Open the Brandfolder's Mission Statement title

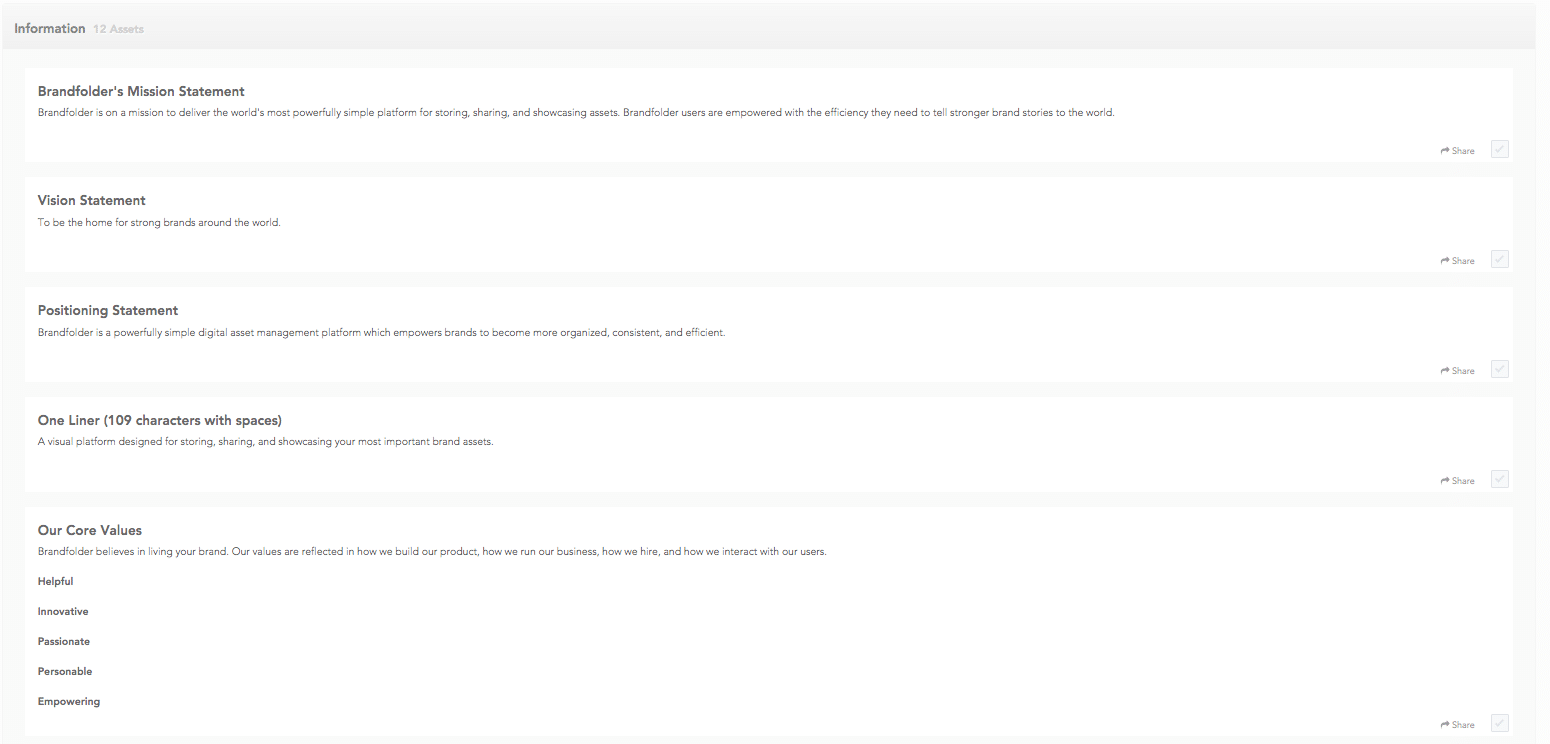click(141, 91)
